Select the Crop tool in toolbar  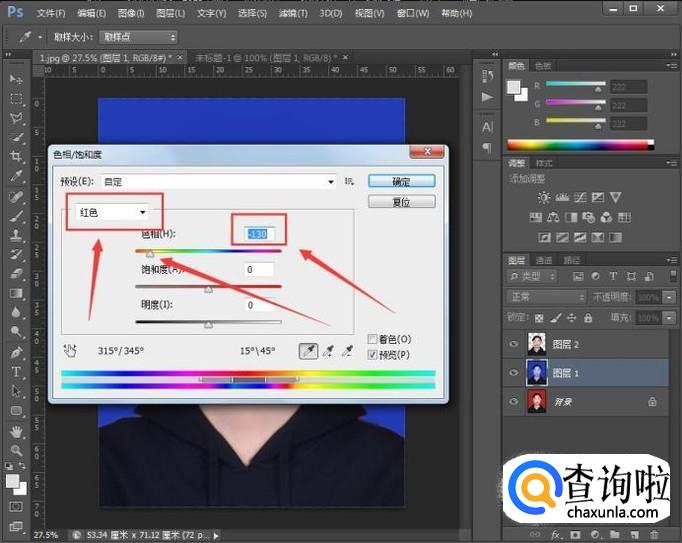[x=16, y=157]
